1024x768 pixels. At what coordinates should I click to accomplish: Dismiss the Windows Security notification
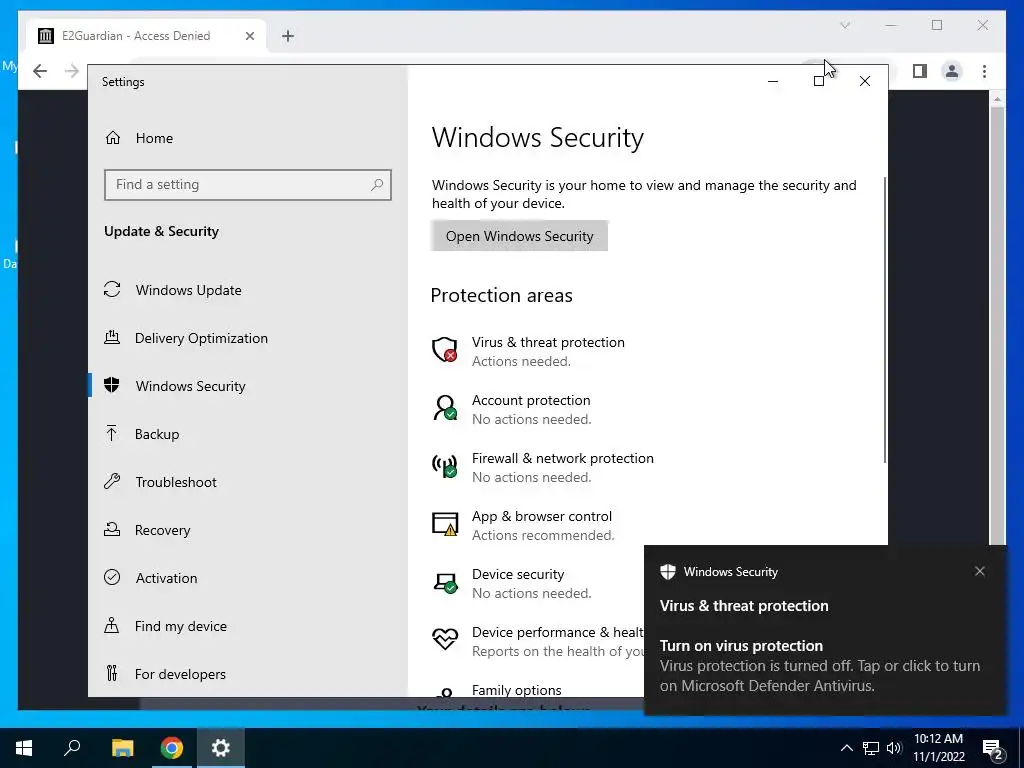coord(980,571)
